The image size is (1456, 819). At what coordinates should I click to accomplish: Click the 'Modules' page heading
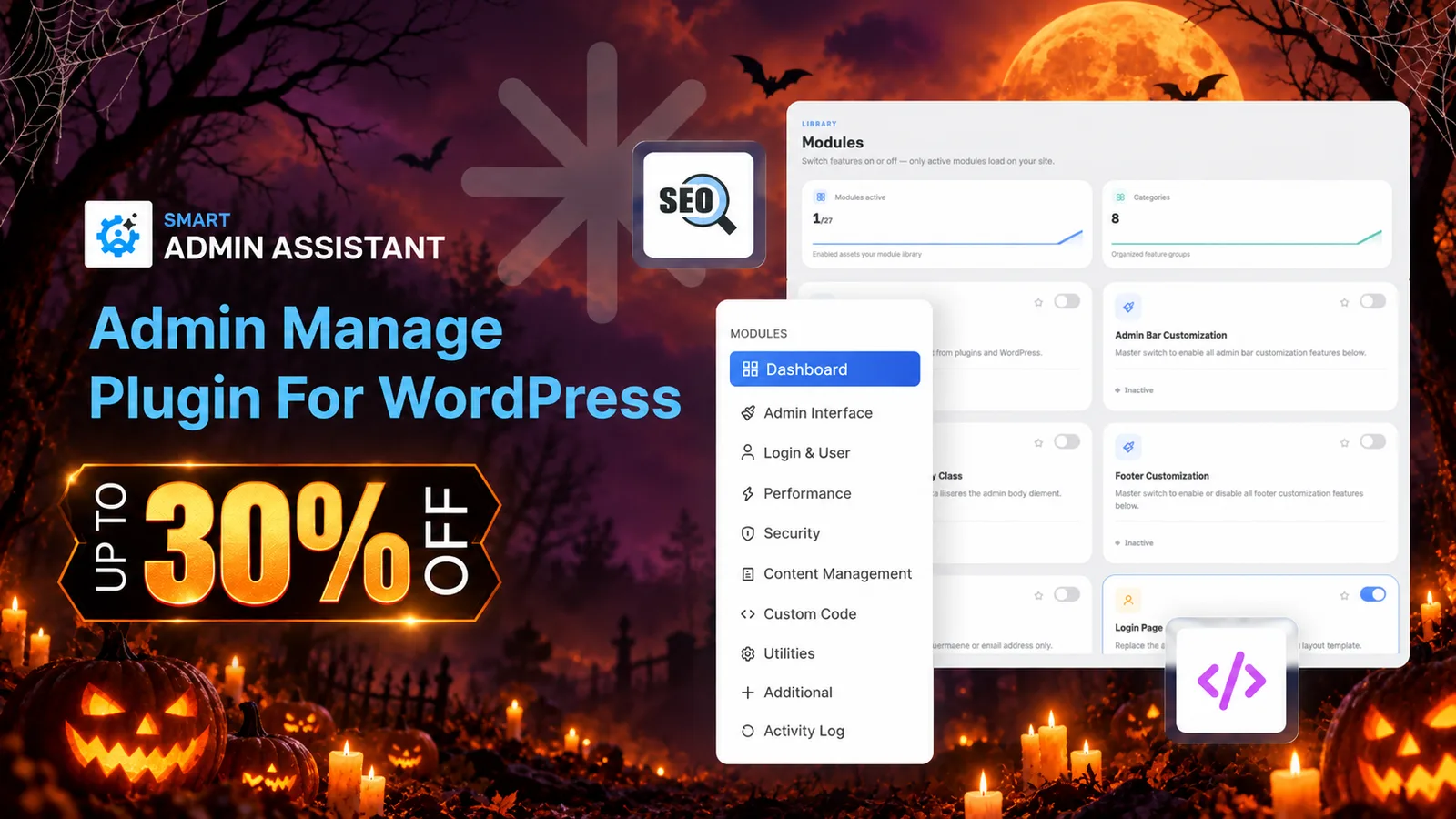pyautogui.click(x=833, y=142)
